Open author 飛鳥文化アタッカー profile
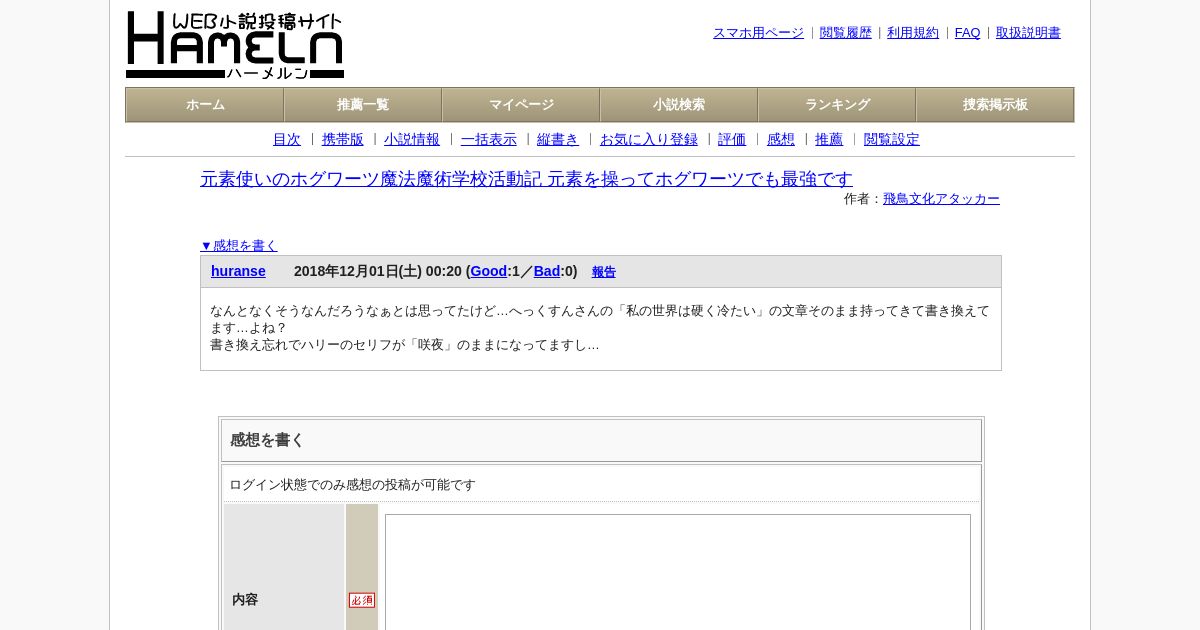The image size is (1200, 630). pyautogui.click(x=941, y=199)
